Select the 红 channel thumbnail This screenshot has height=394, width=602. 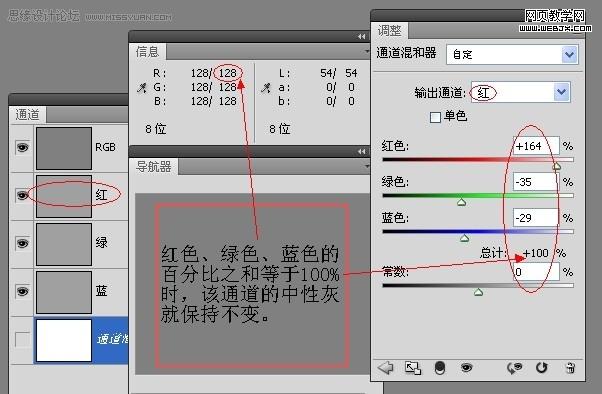[x=64, y=196]
